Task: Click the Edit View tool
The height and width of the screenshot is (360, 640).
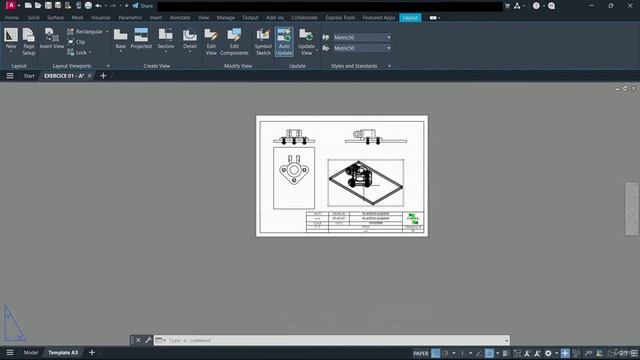Action: [x=211, y=42]
